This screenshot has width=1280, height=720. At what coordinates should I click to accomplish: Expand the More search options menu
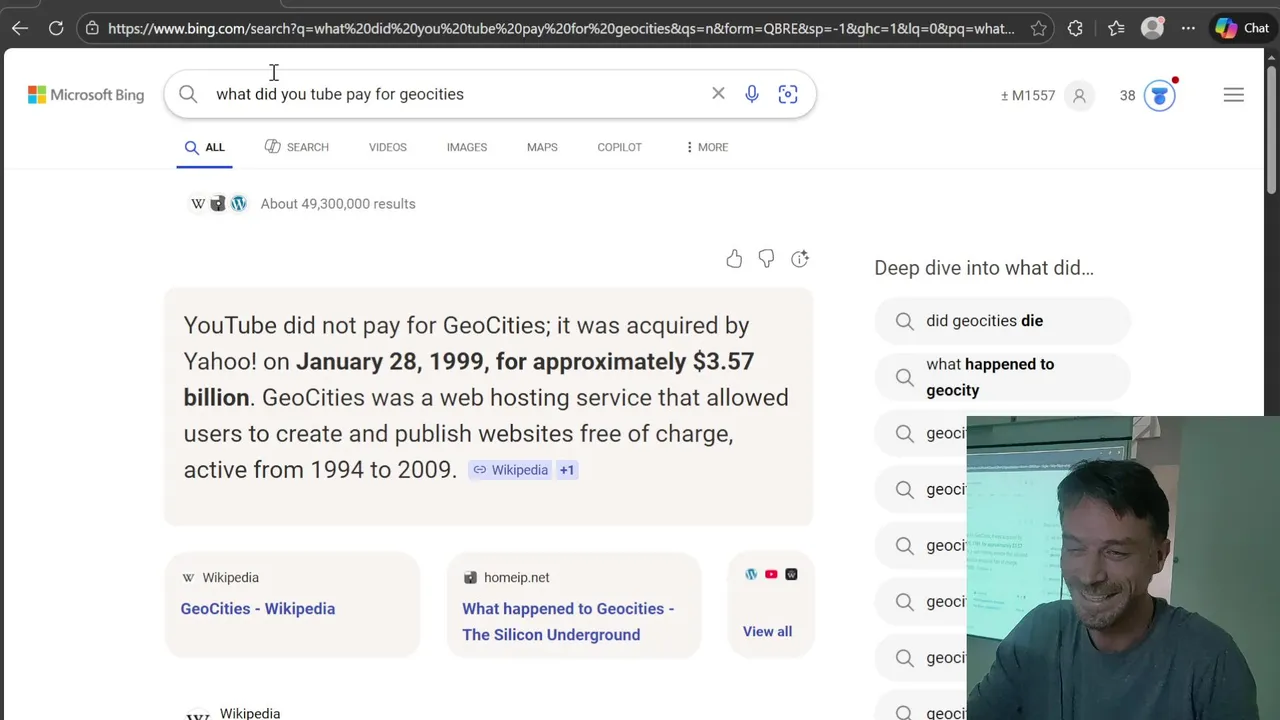click(706, 147)
